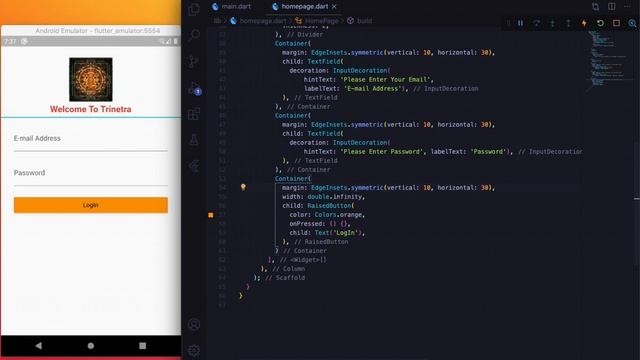This screenshot has height=360, width=640.
Task: Switch to the main.dart tab
Action: (x=232, y=7)
